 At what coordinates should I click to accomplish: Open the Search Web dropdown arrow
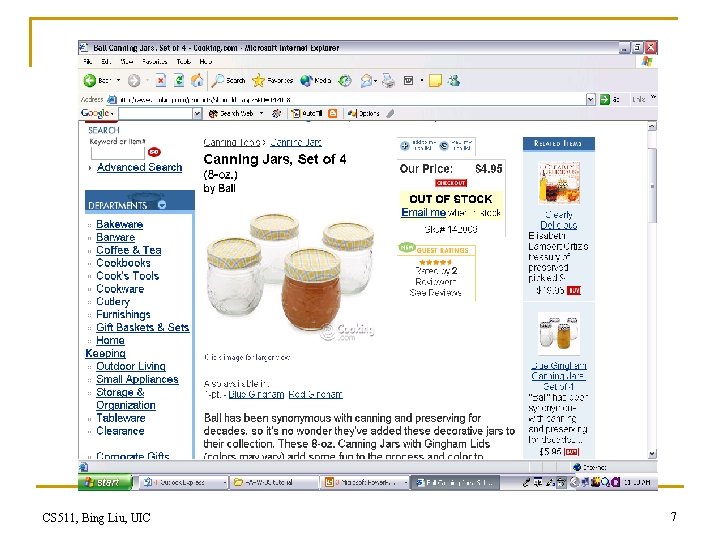[261, 113]
